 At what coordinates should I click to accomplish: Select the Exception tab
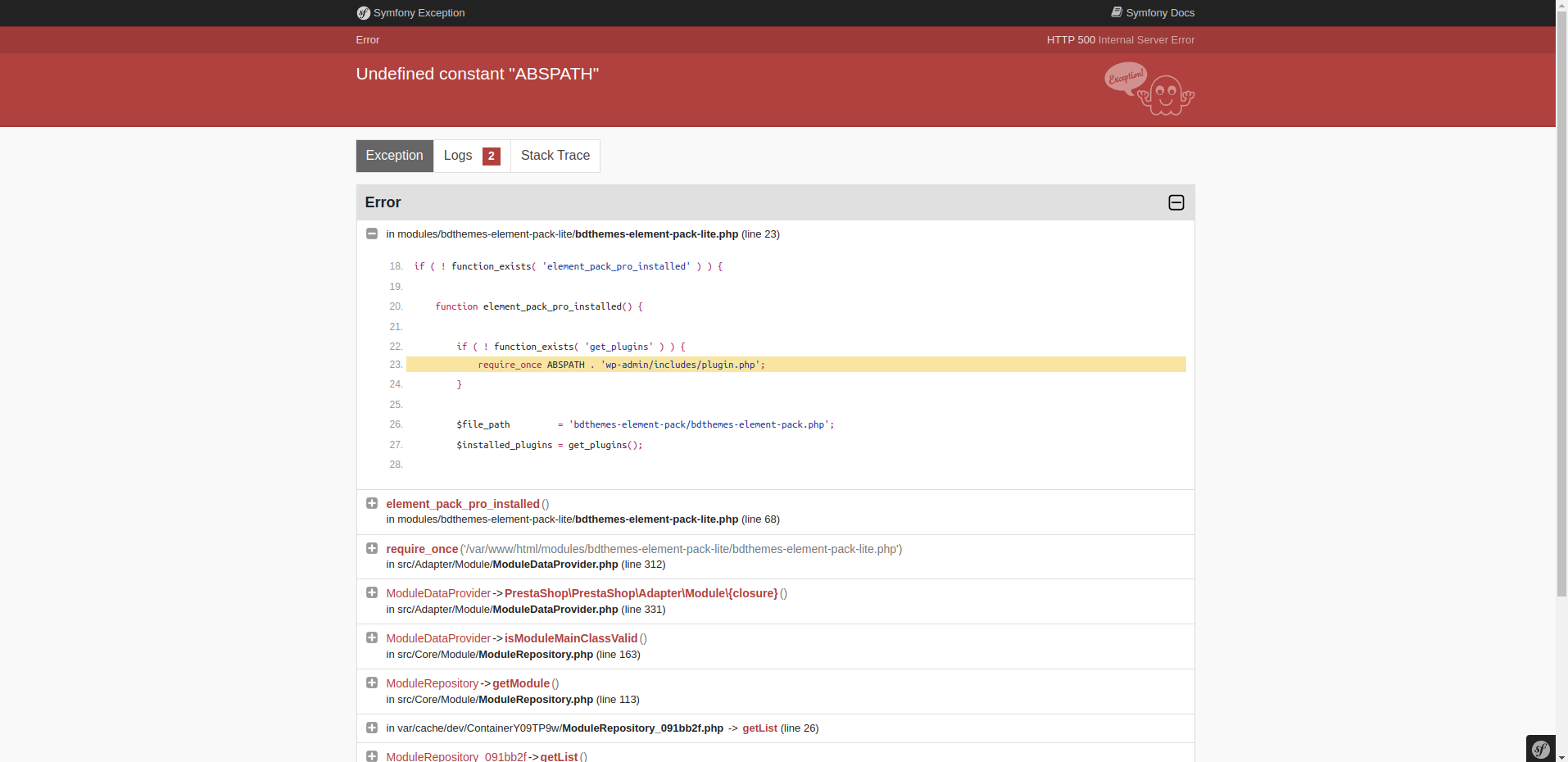pyautogui.click(x=395, y=156)
